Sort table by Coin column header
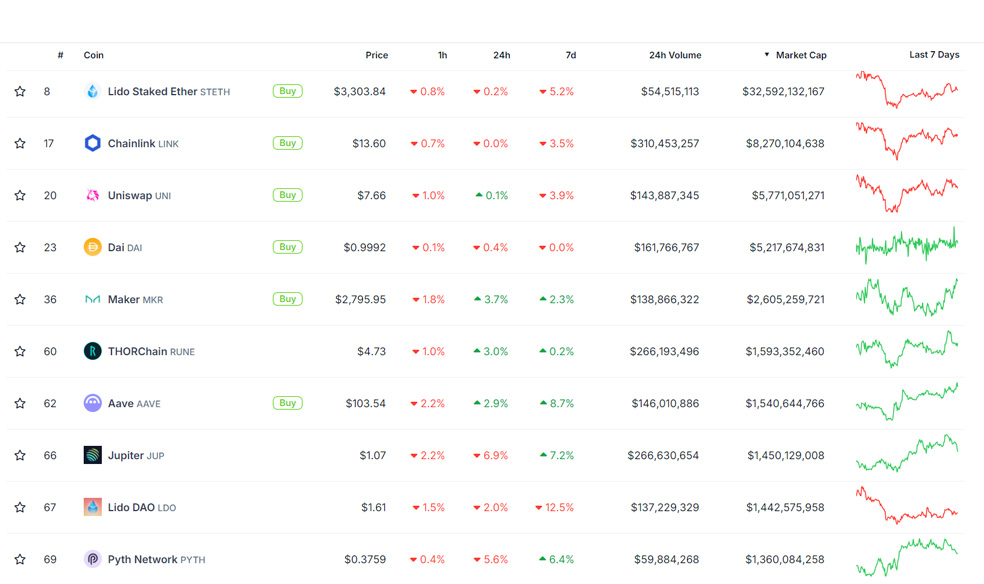The height and width of the screenshot is (584, 984). pyautogui.click(x=94, y=55)
